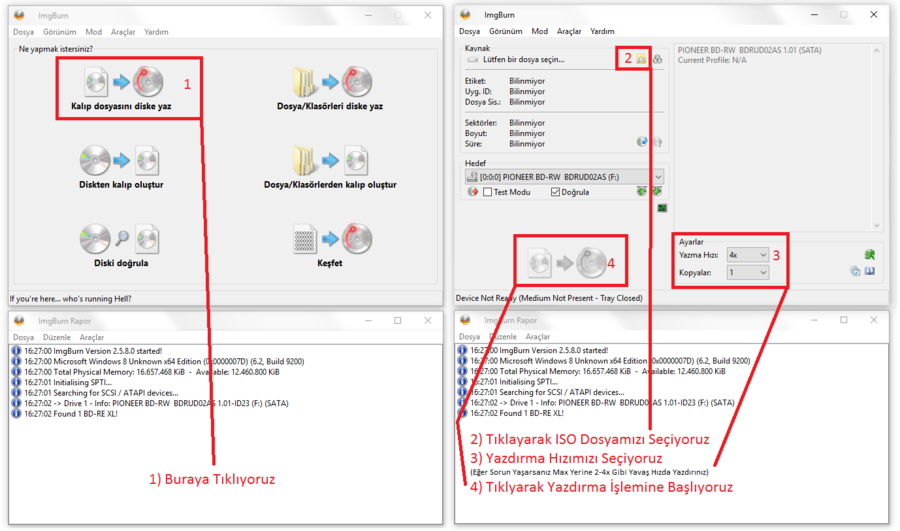Click the green down-arrow tray icon under Hedef
Image resolution: width=900 pixels, height=531 pixels.
pos(657,191)
